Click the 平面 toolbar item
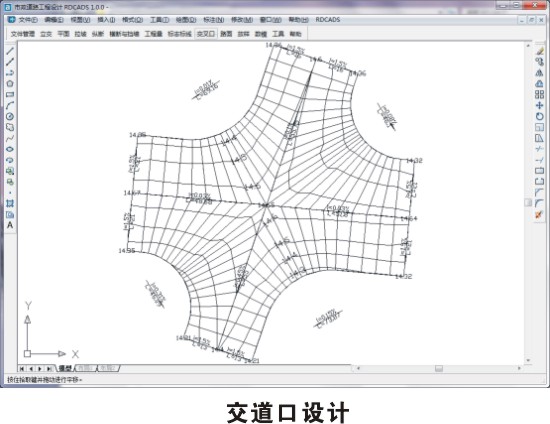Screen dimensions: 550x424 (63, 34)
